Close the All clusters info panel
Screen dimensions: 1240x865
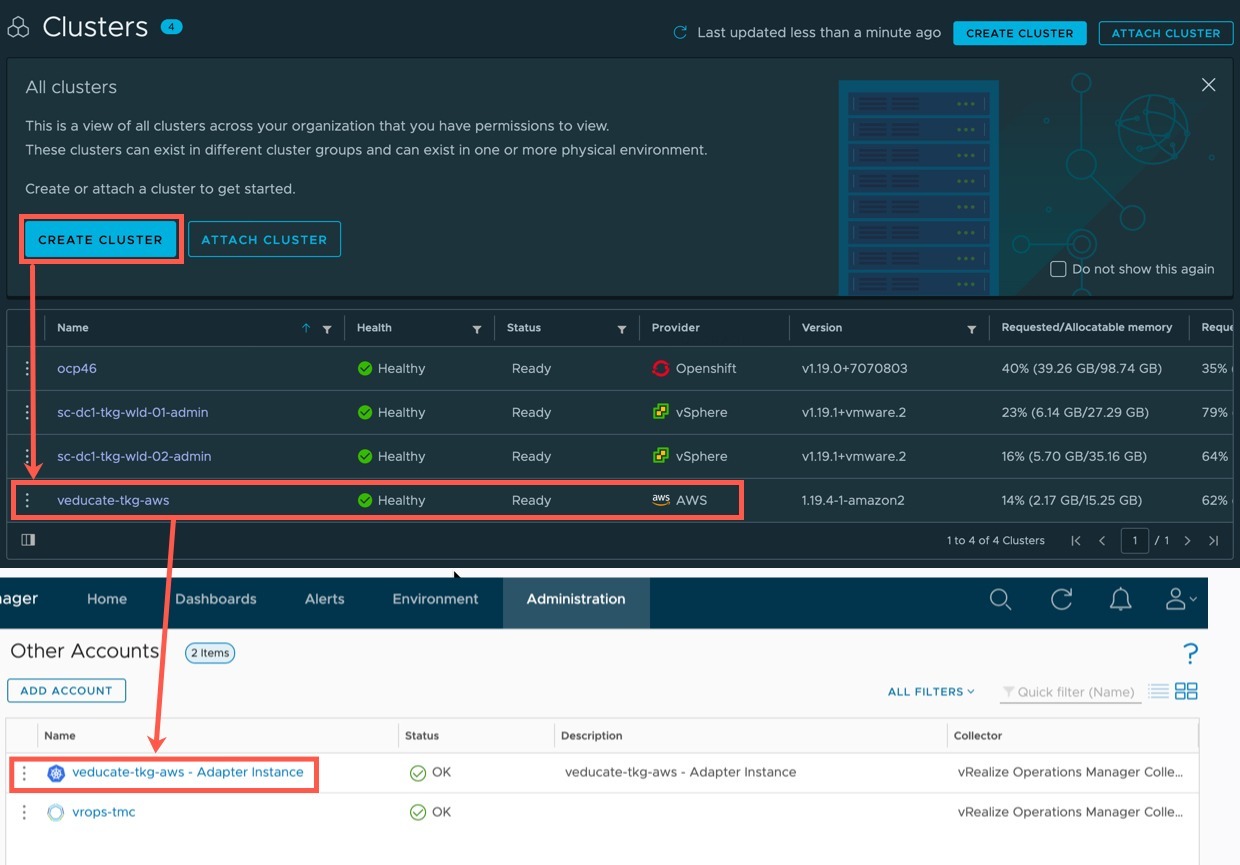[x=1208, y=85]
